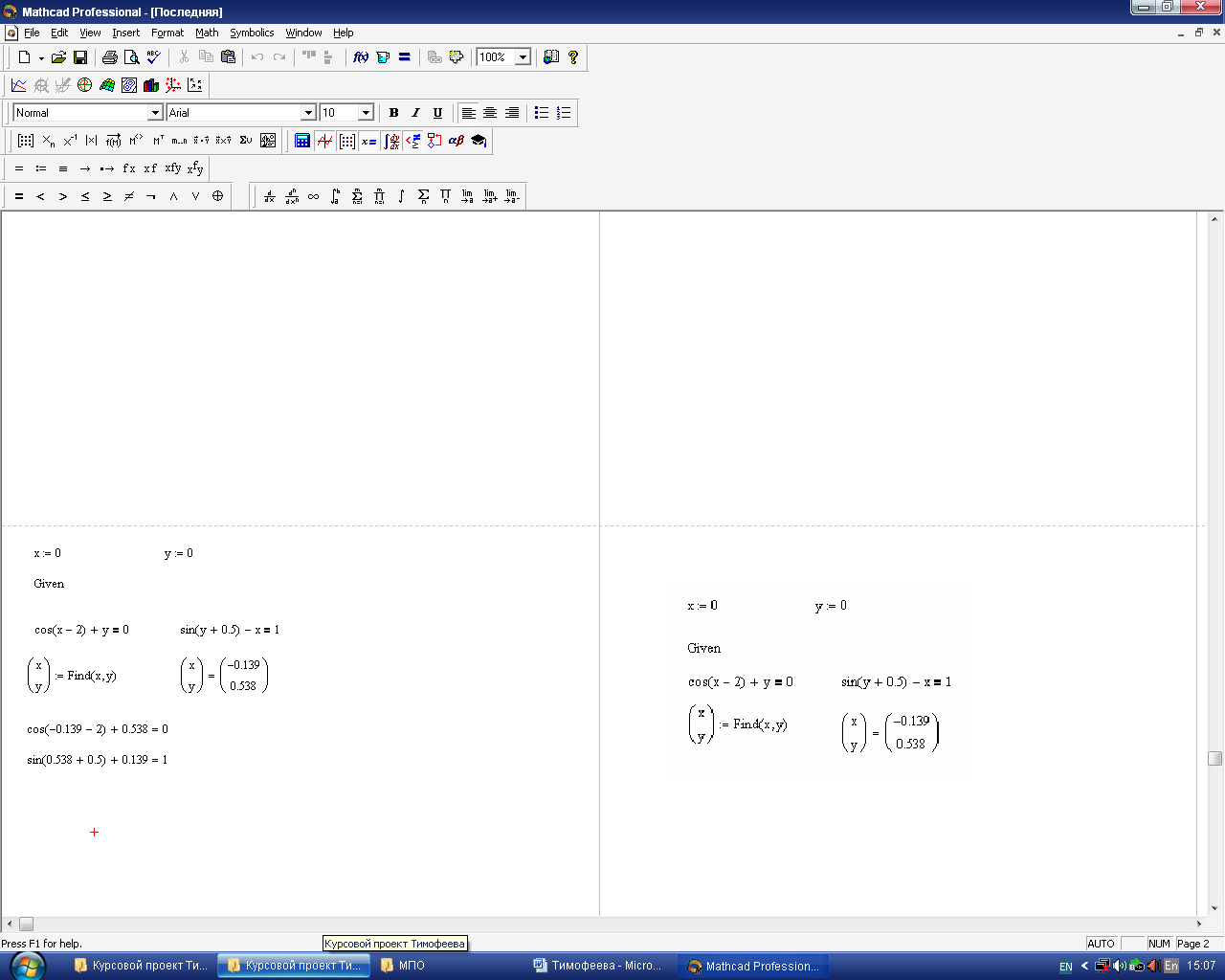Click the vertical scrollbar down arrow
The width and height of the screenshot is (1225, 980).
tap(1214, 908)
